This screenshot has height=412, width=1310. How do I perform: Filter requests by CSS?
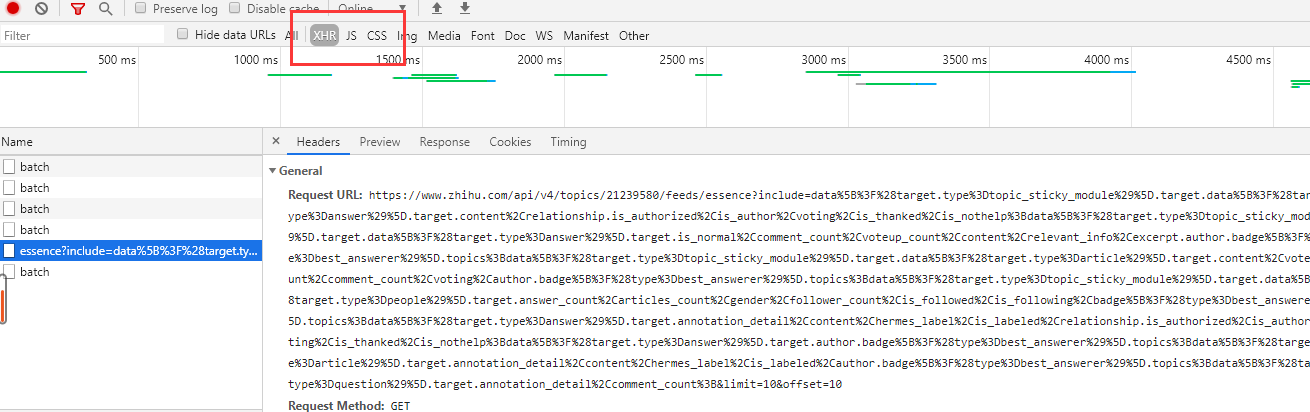[x=377, y=35]
